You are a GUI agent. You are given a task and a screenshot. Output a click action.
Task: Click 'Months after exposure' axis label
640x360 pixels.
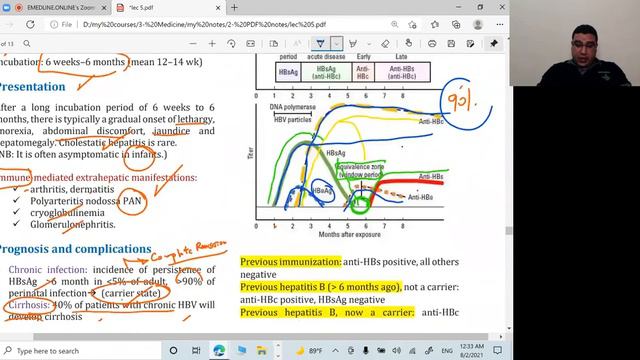click(x=349, y=235)
